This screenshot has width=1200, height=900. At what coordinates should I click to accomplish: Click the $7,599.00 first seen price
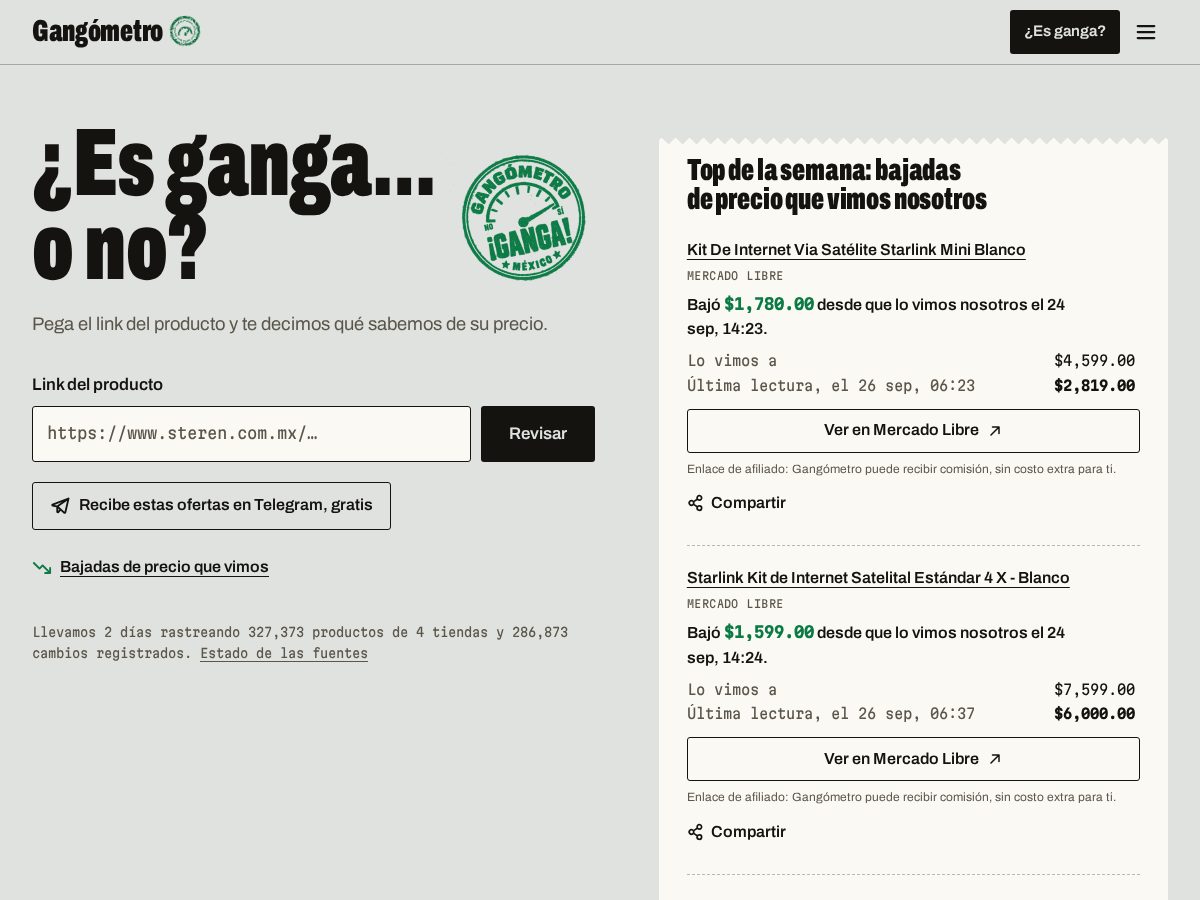[x=1094, y=690]
